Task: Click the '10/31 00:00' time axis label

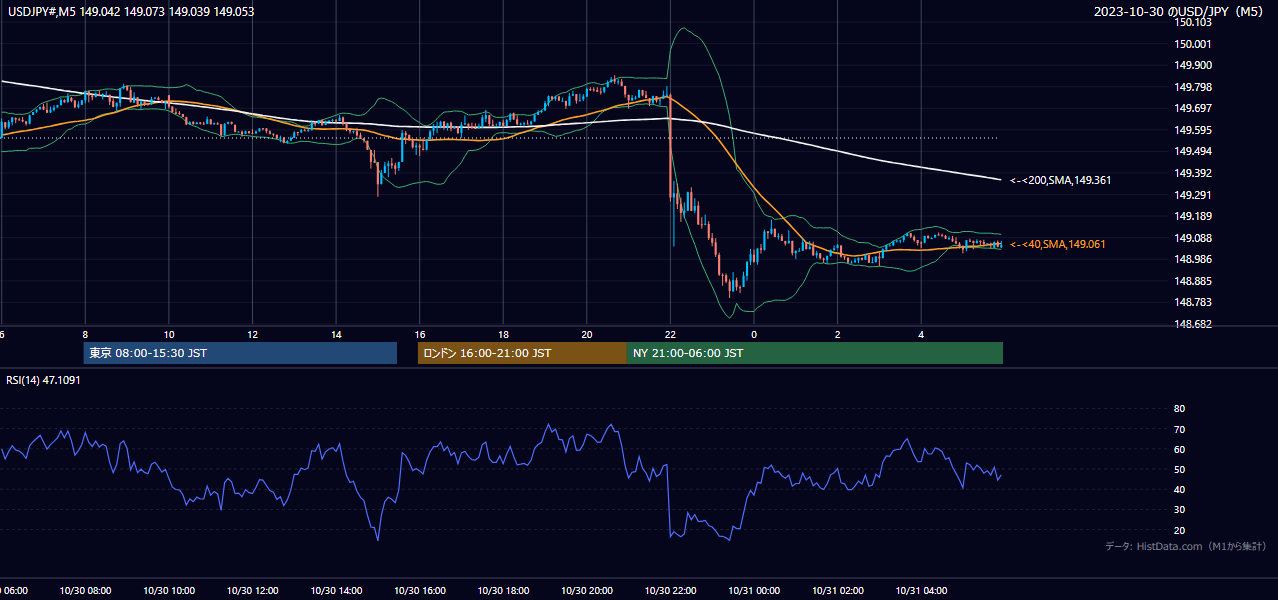Action: pyautogui.click(x=754, y=591)
